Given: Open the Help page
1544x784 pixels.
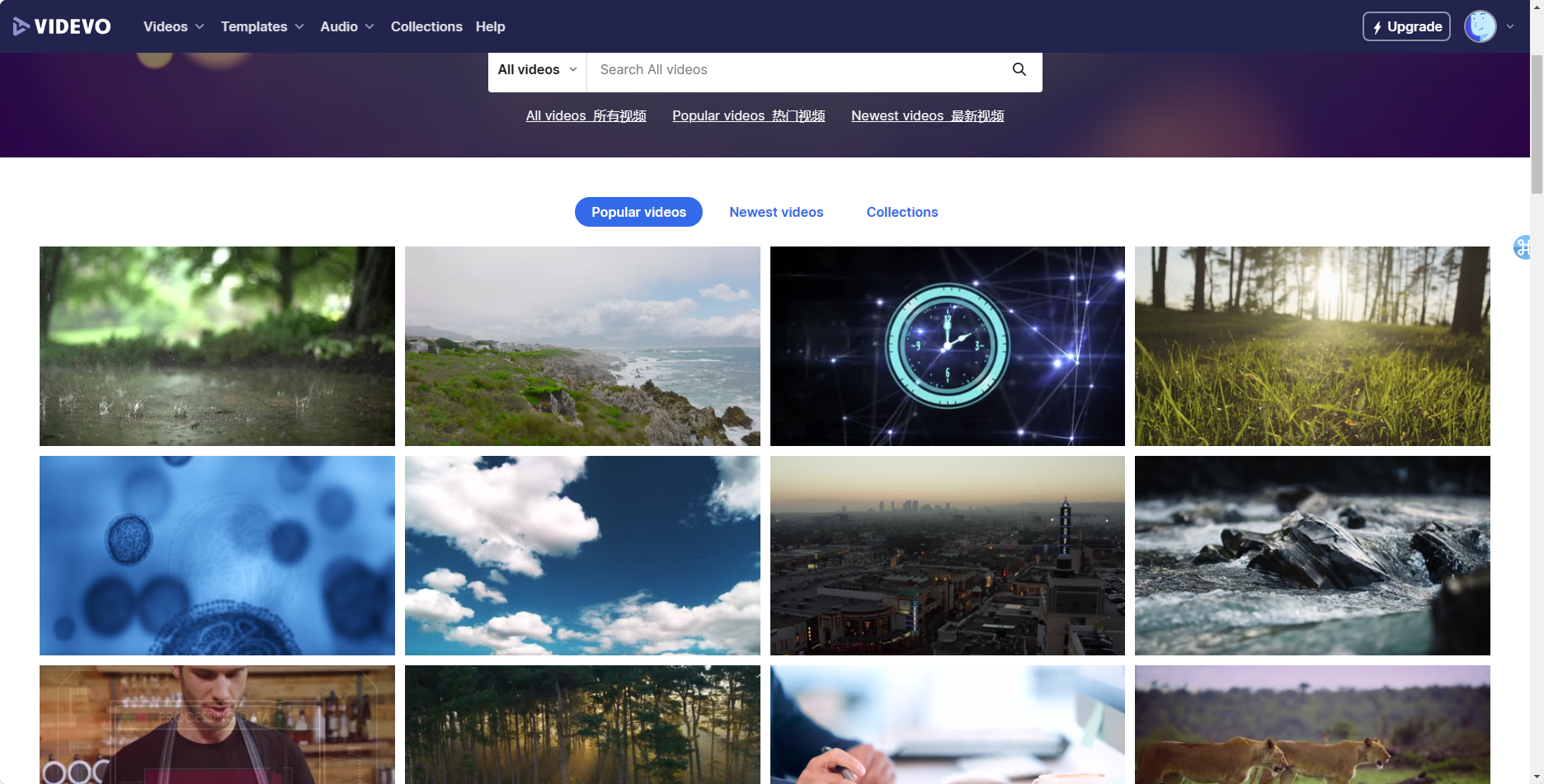Looking at the screenshot, I should (x=490, y=26).
